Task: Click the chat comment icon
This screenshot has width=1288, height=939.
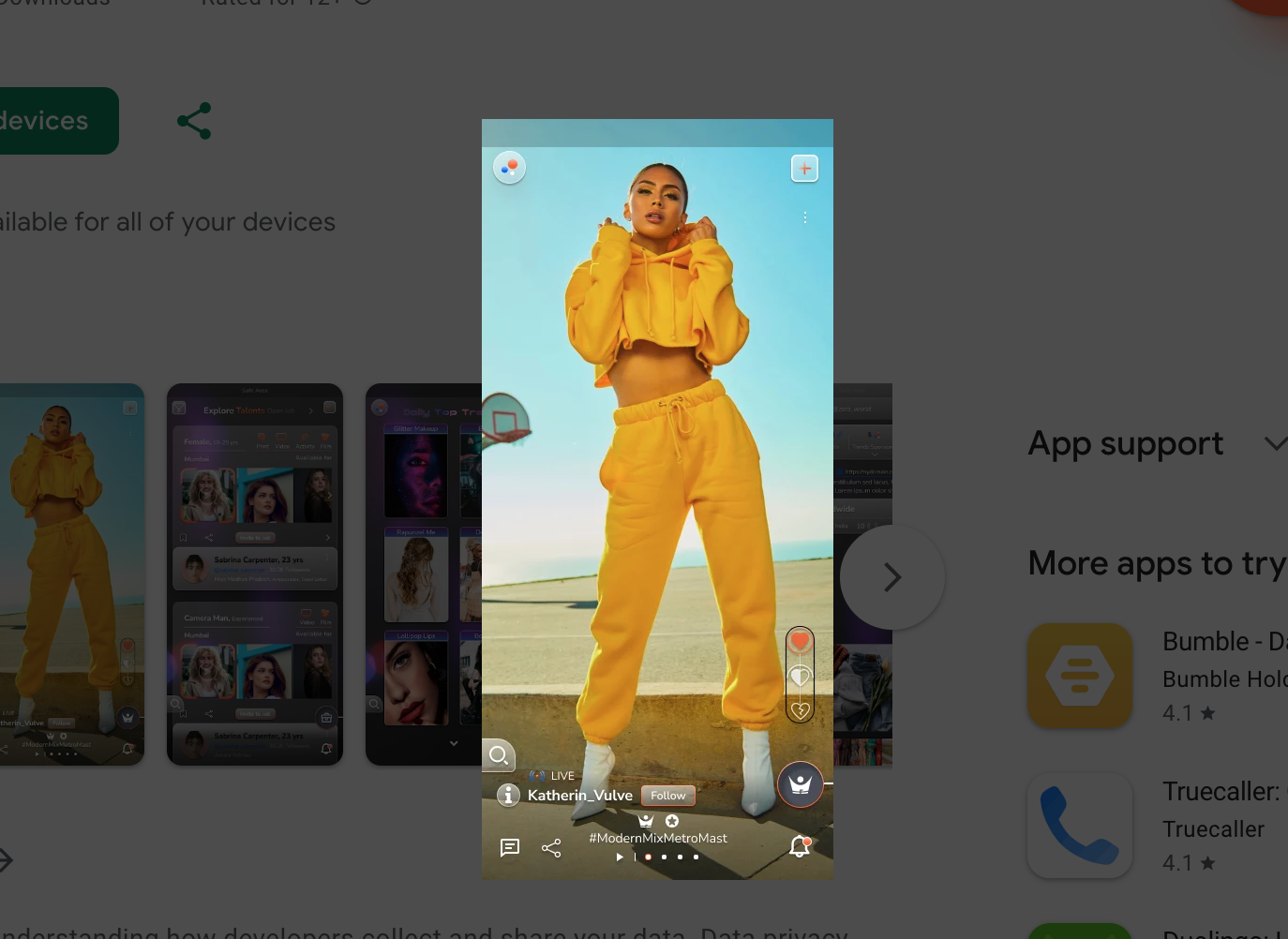Action: pos(510,847)
